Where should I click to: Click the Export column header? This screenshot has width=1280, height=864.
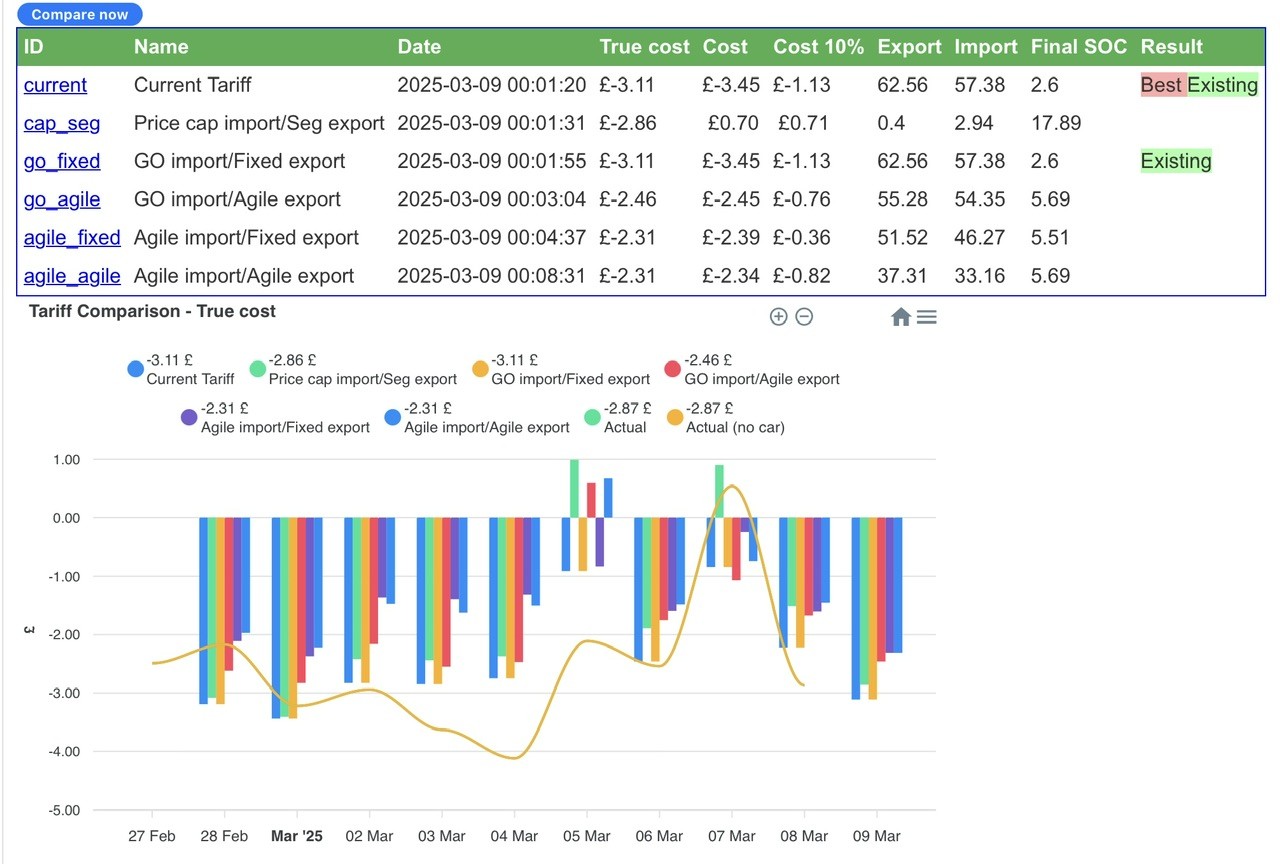909,47
